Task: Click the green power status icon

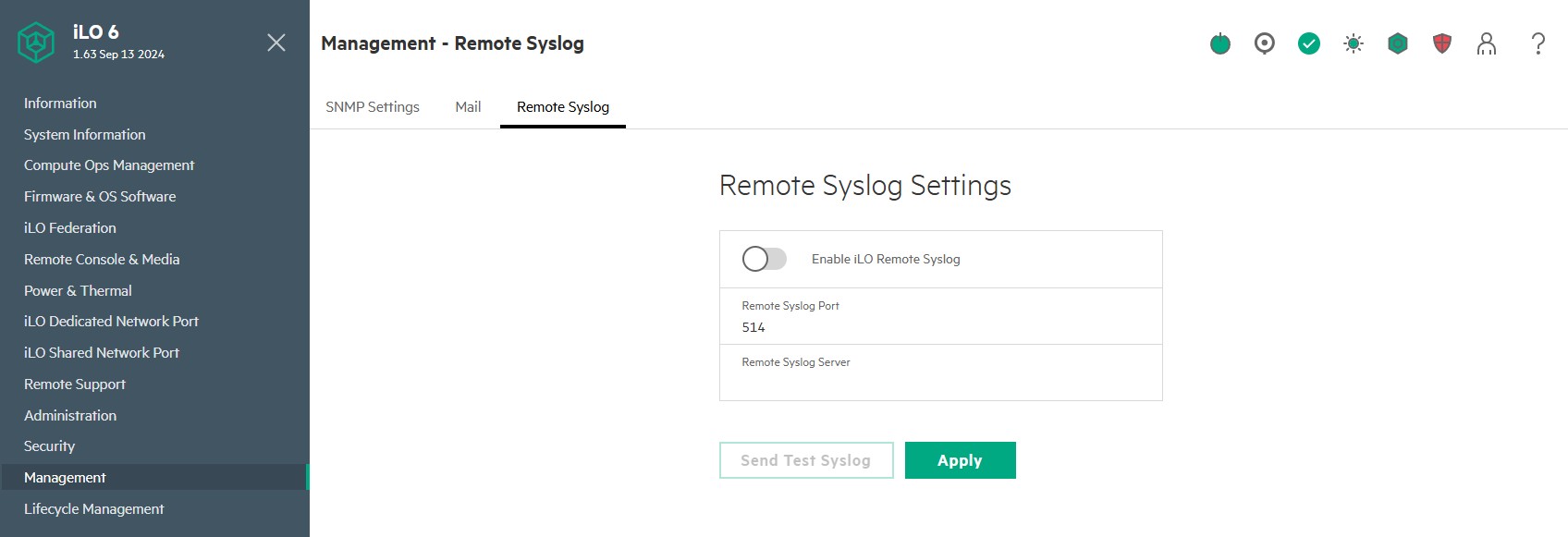Action: click(x=1220, y=43)
